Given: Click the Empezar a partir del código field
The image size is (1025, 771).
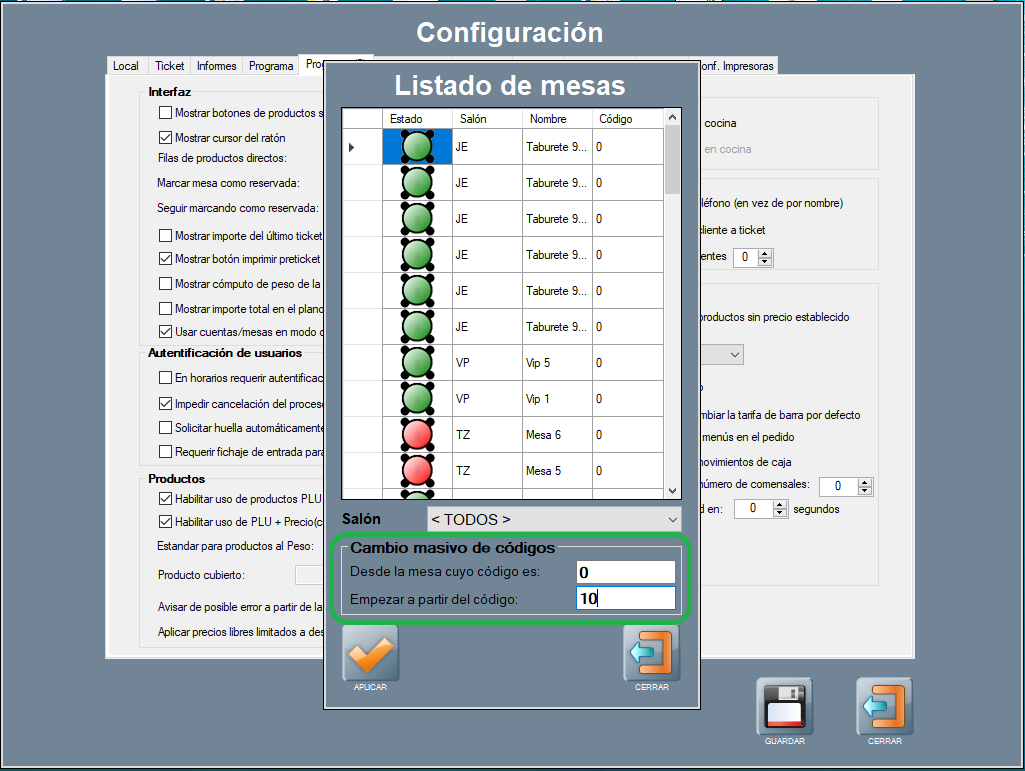Looking at the screenshot, I should click(625, 599).
